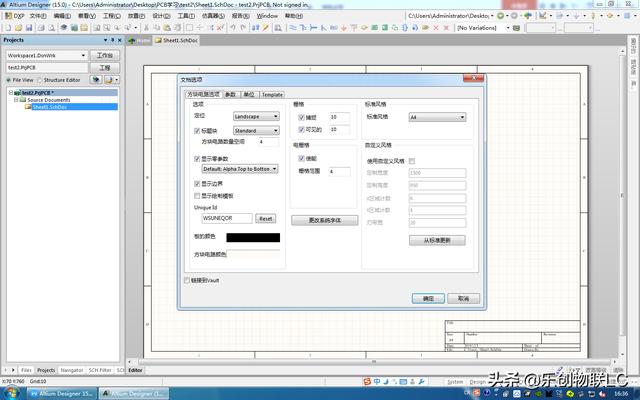Toggle the 标题块 title block checkbox

[197, 131]
